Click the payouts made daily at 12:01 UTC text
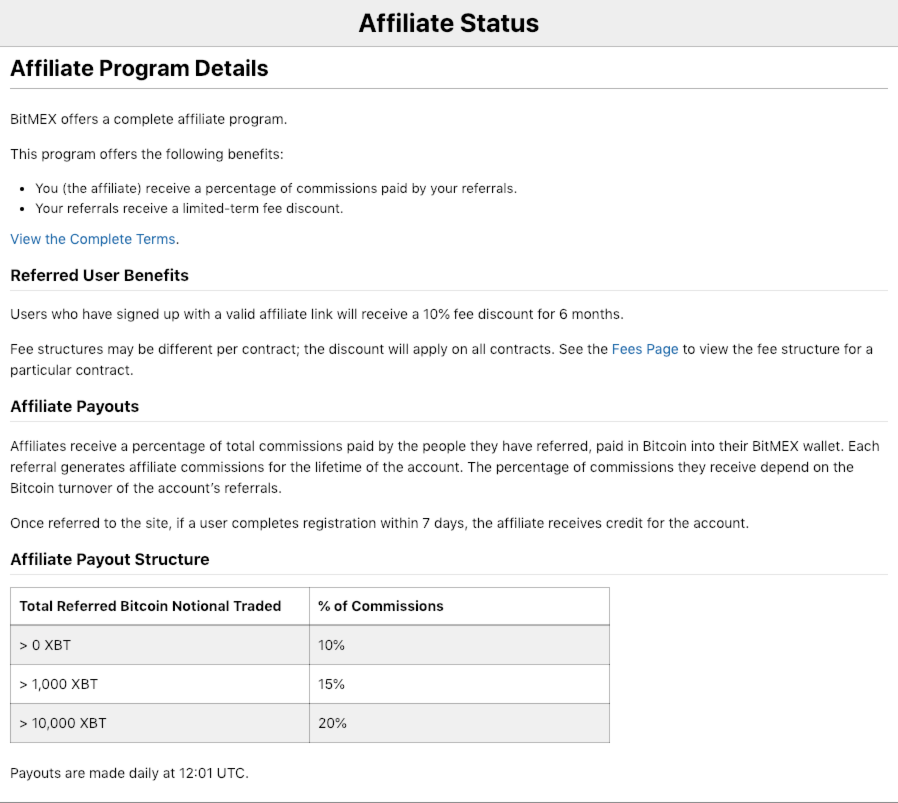The height and width of the screenshot is (803, 898). coord(129,773)
